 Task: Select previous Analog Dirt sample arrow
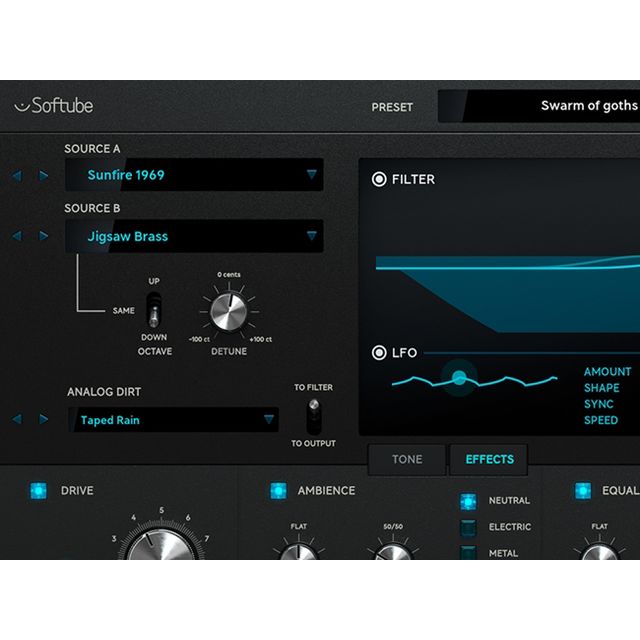tap(17, 419)
